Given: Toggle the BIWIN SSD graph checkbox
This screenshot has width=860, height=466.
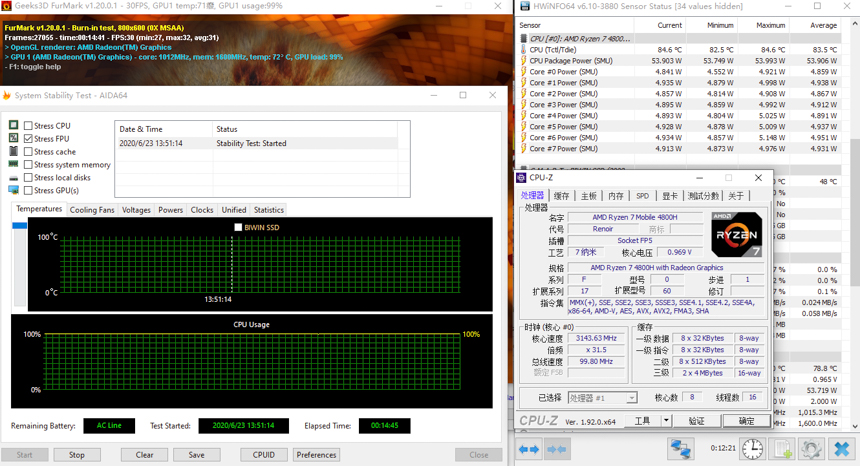Looking at the screenshot, I should (238, 227).
